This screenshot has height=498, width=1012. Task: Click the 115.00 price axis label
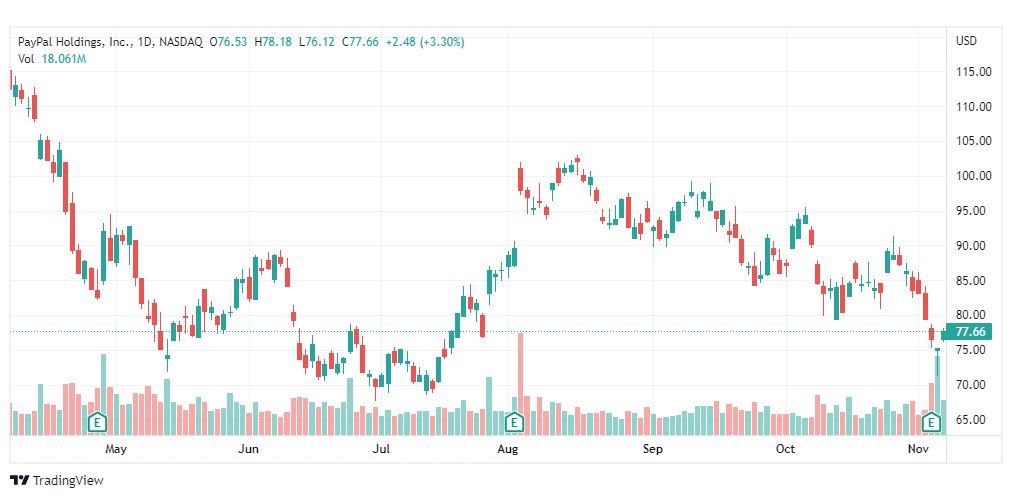pos(973,72)
